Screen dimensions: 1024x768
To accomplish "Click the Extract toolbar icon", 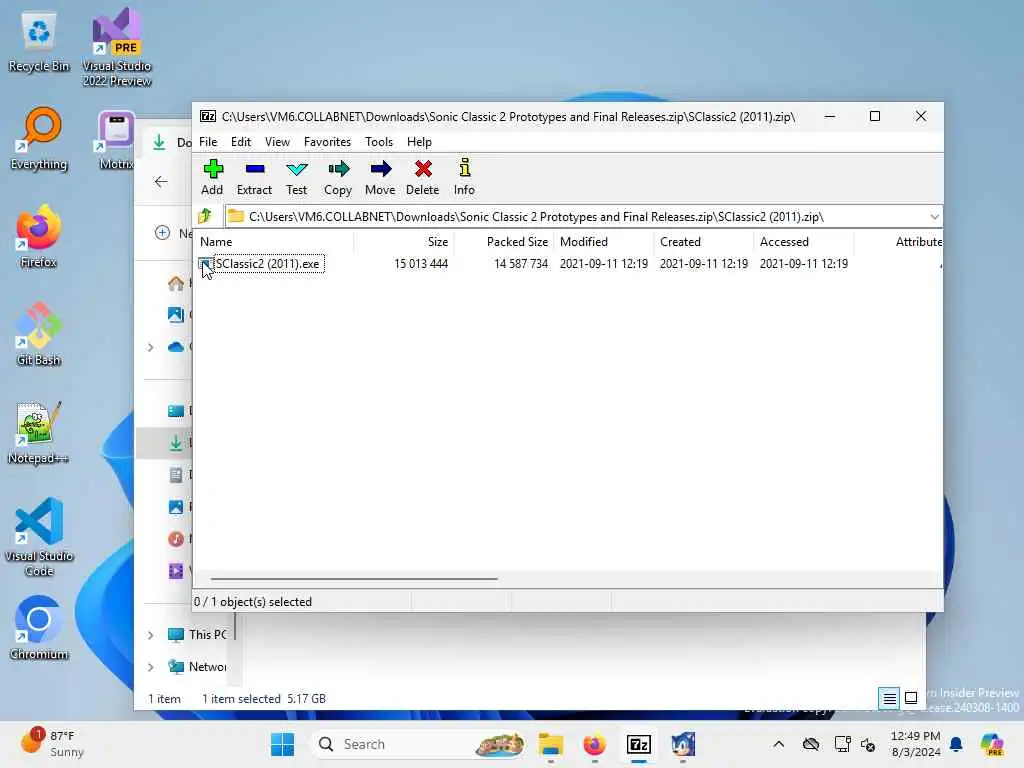I will [x=254, y=177].
